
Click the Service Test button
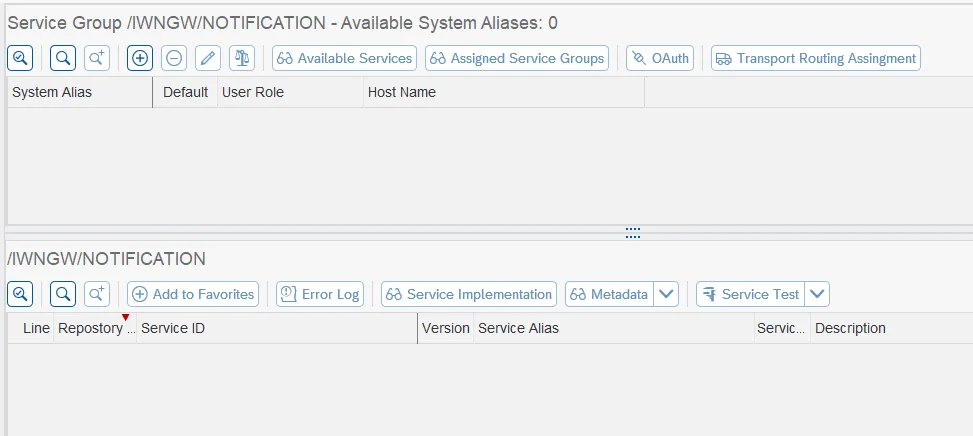(x=750, y=294)
